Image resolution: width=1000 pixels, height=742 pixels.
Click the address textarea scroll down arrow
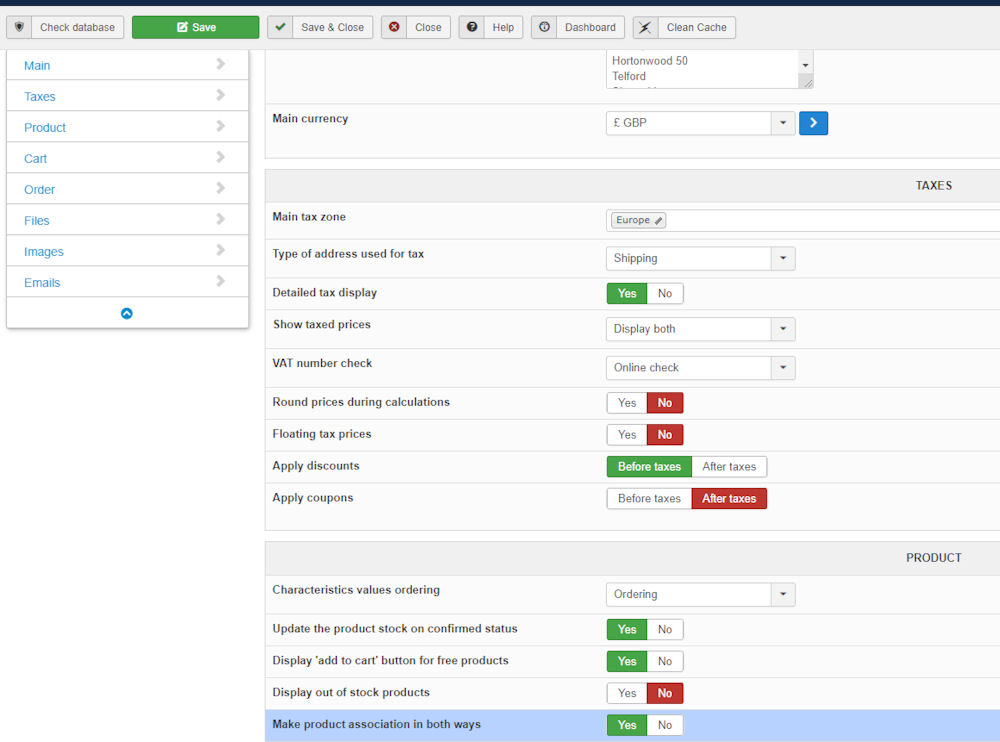pos(805,65)
